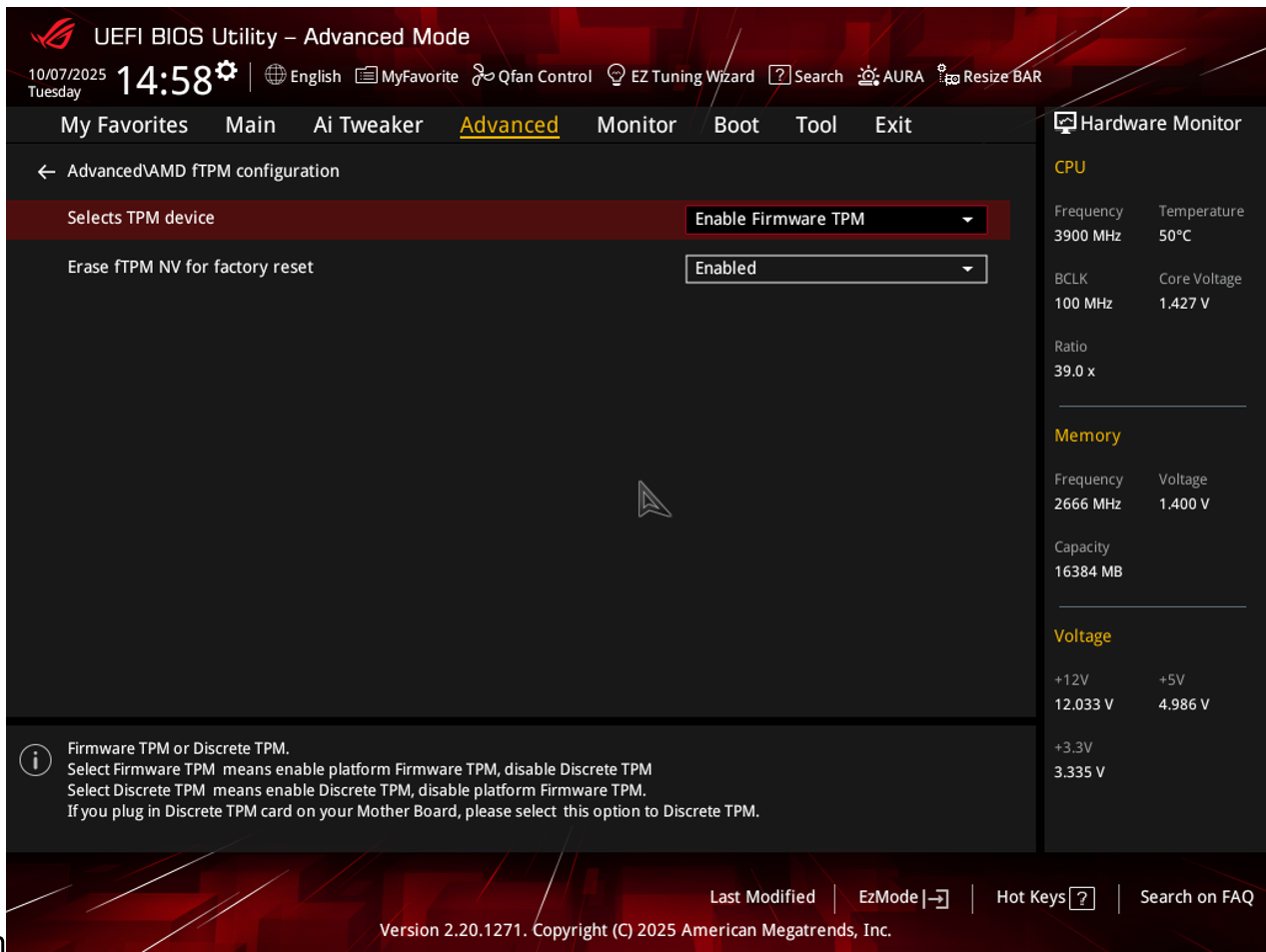Image resolution: width=1266 pixels, height=952 pixels.
Task: Open the My Favorites tab
Action: 124,125
